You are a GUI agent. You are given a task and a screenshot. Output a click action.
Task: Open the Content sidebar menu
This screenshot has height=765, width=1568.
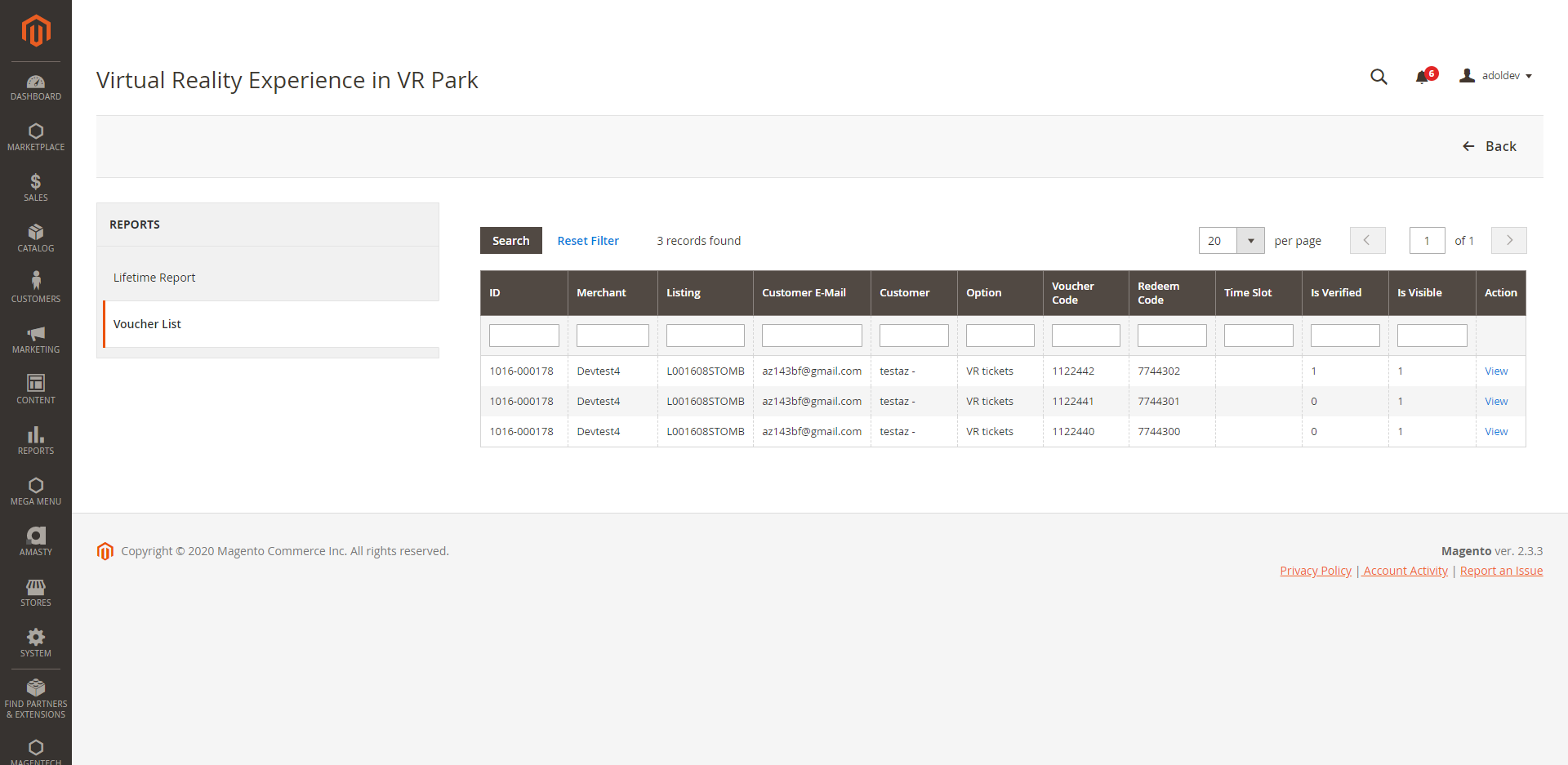(36, 391)
